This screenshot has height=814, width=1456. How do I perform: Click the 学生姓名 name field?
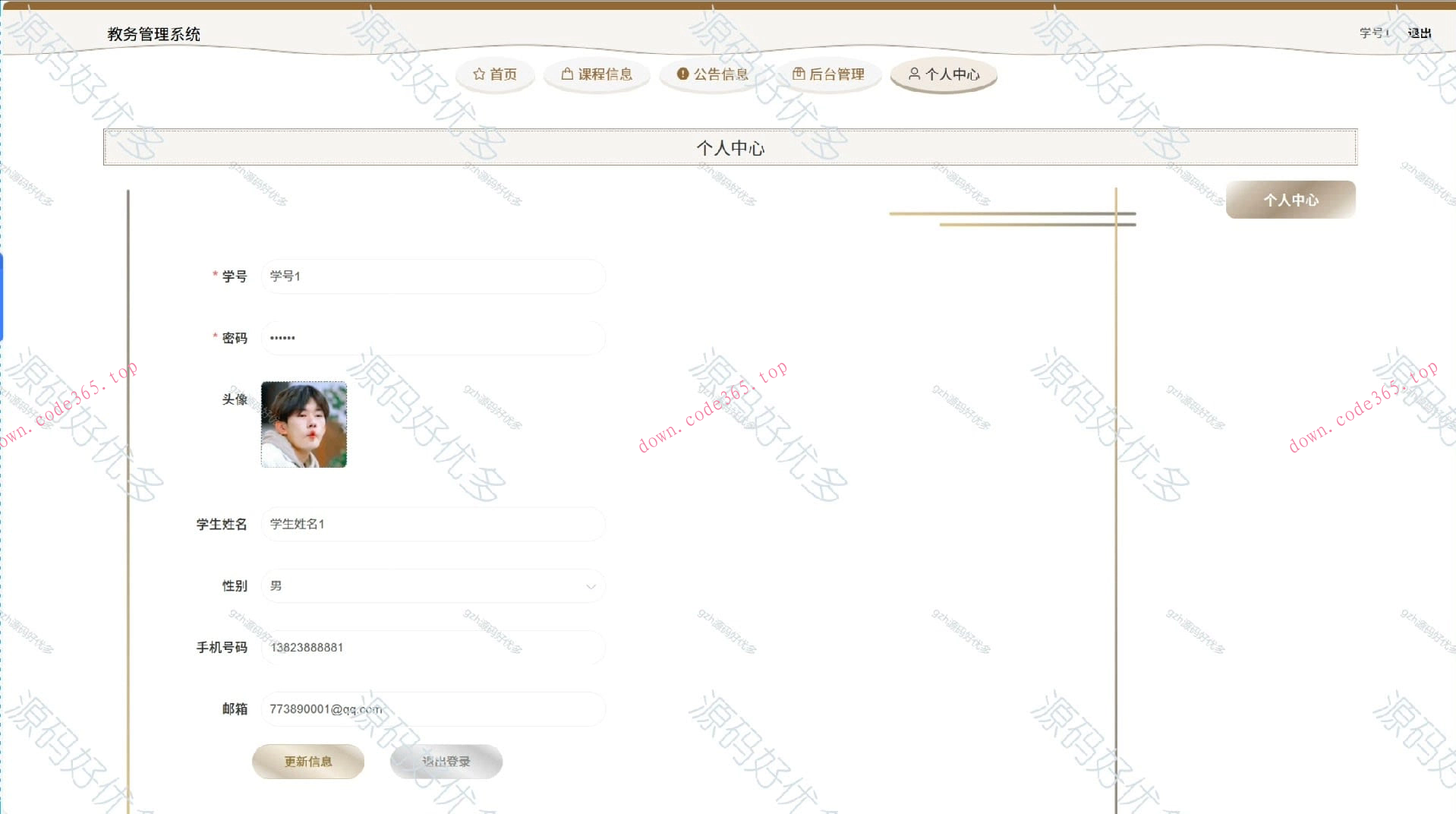(x=433, y=524)
